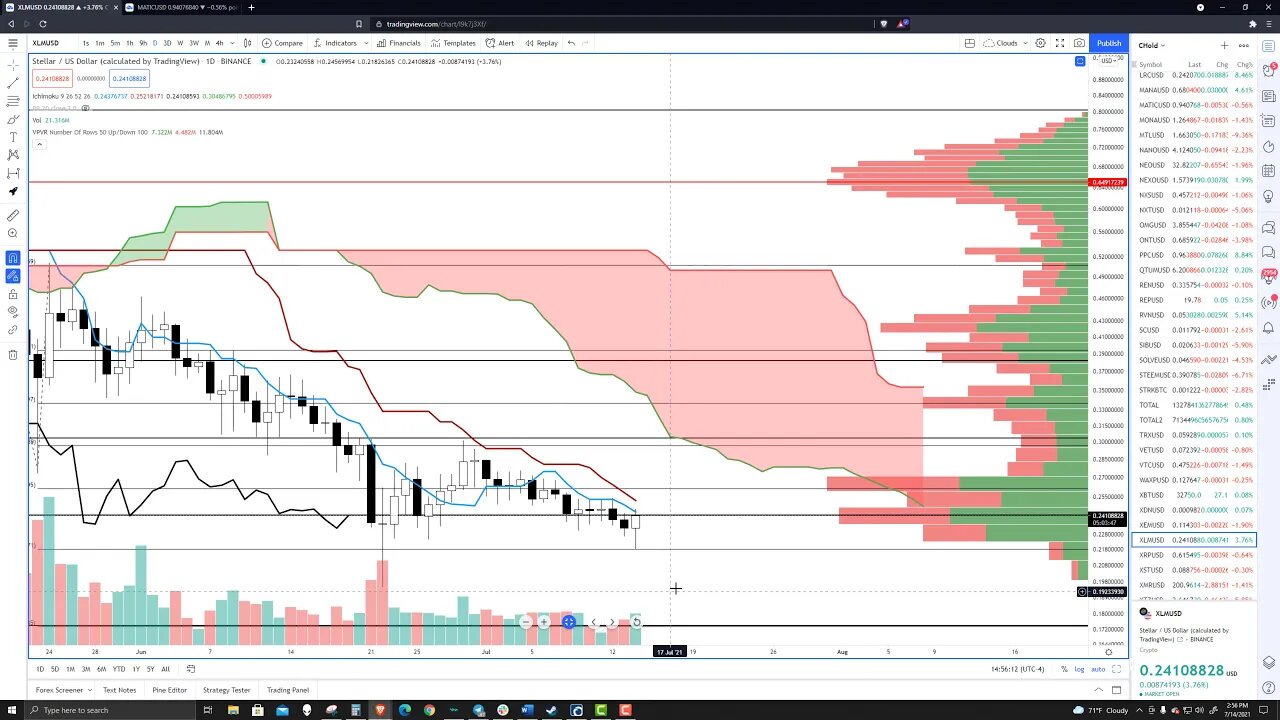This screenshot has width=1280, height=720.
Task: Select the trend line drawing tool
Action: [x=13, y=83]
